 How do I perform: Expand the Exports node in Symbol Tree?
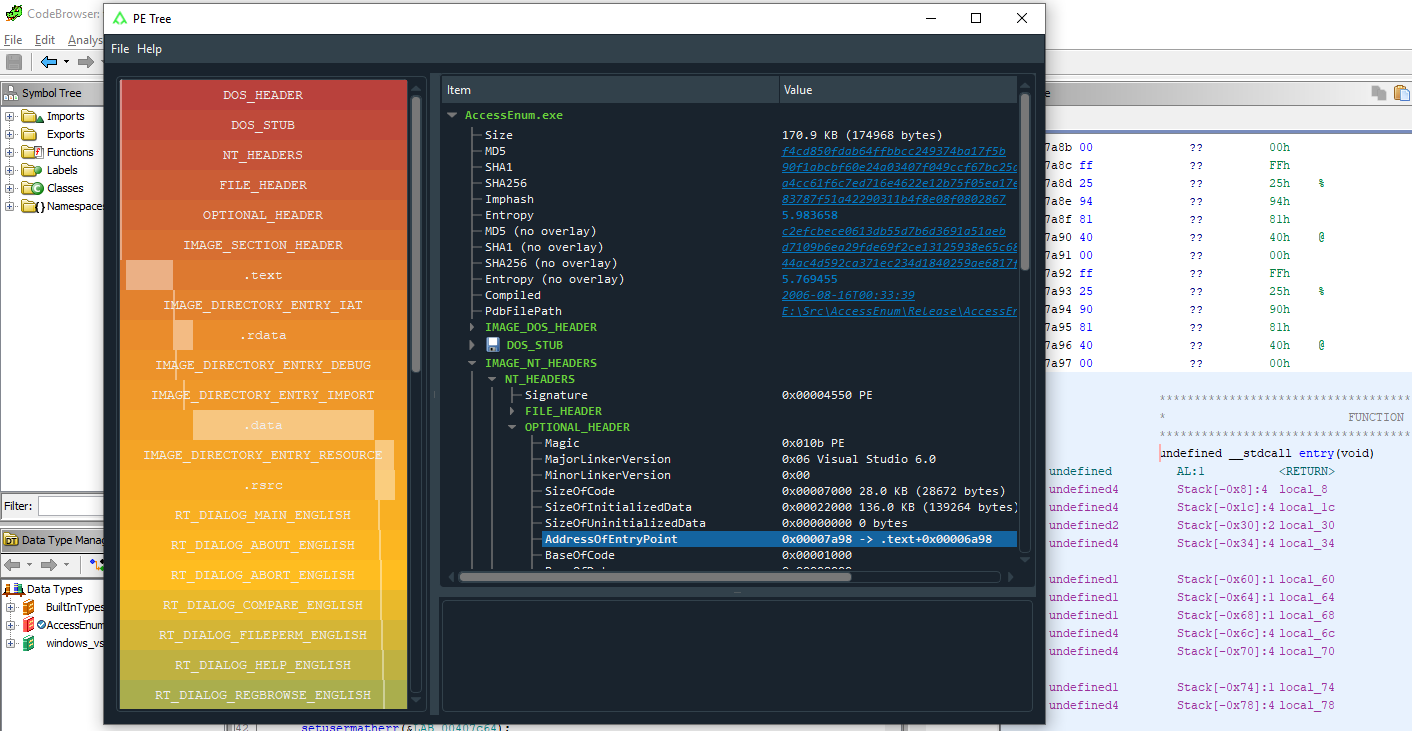coord(10,134)
